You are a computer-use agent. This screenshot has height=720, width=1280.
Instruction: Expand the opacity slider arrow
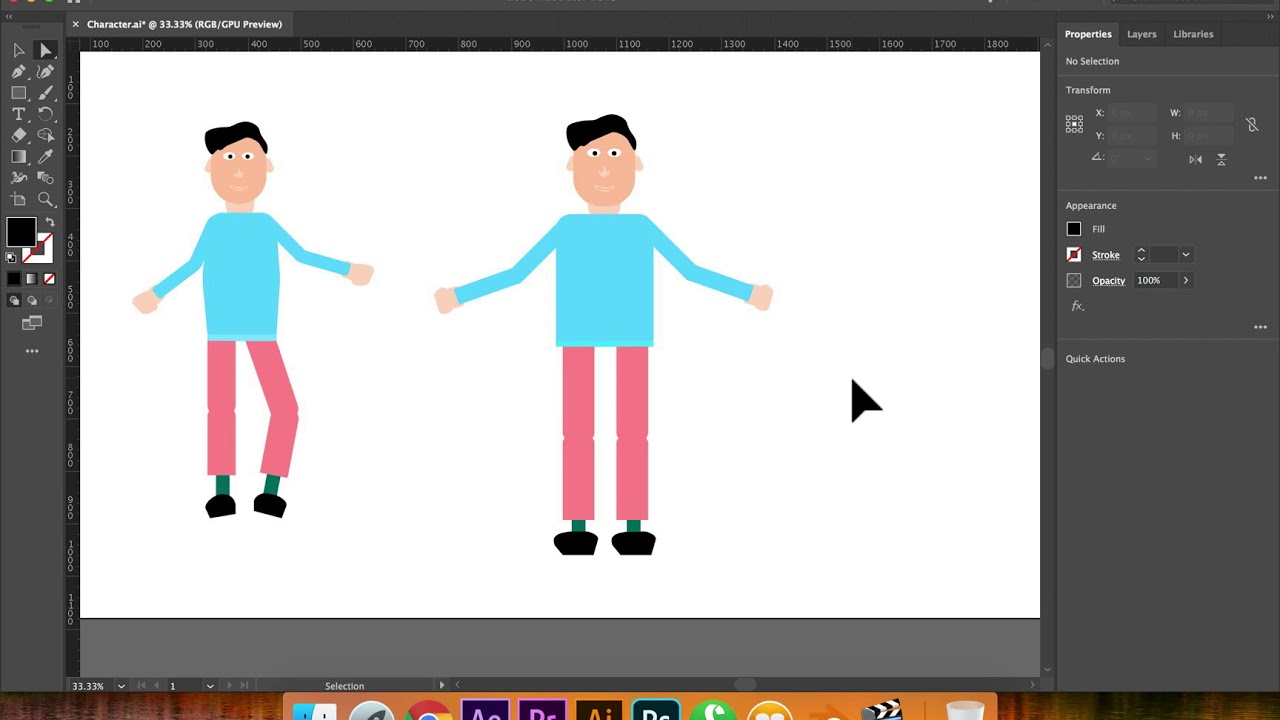tap(1186, 281)
